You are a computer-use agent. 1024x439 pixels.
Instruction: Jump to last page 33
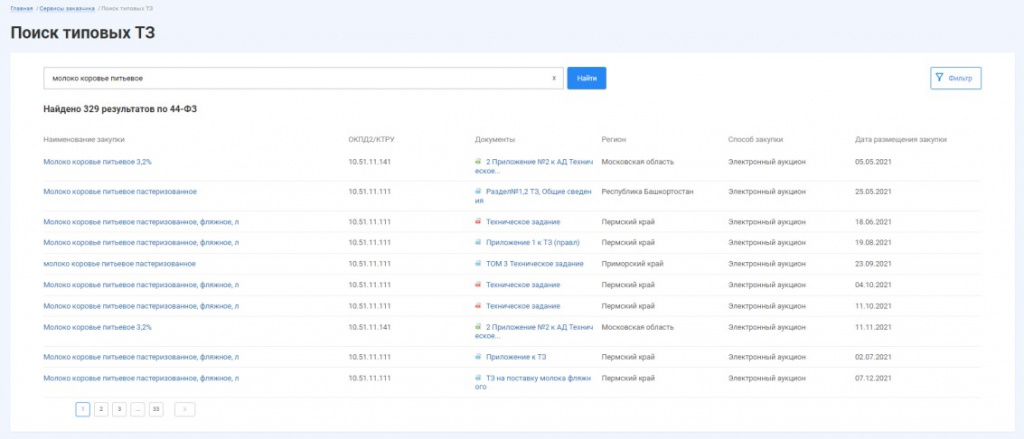tap(156, 410)
